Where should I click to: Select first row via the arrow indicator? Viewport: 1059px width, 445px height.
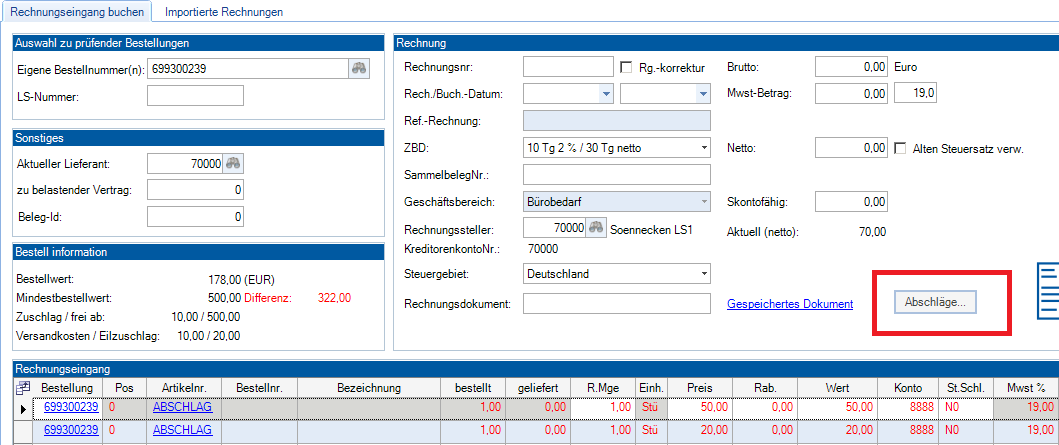tap(24, 408)
